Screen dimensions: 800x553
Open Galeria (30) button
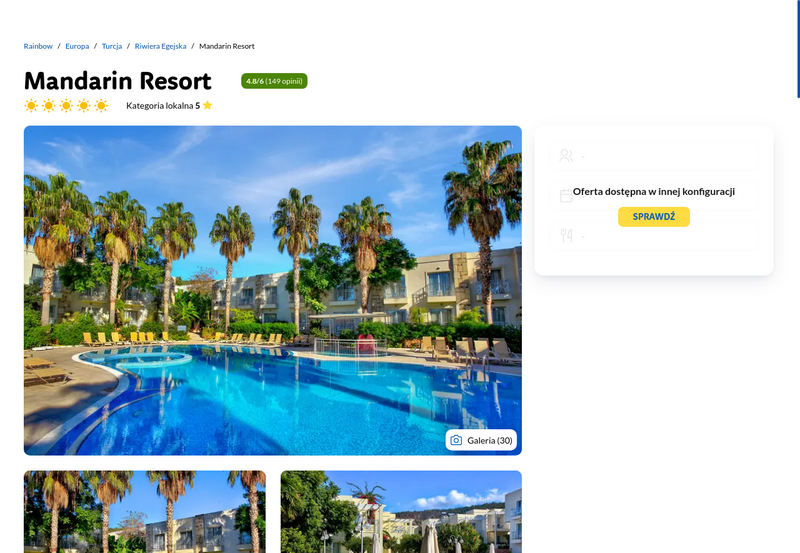point(481,440)
